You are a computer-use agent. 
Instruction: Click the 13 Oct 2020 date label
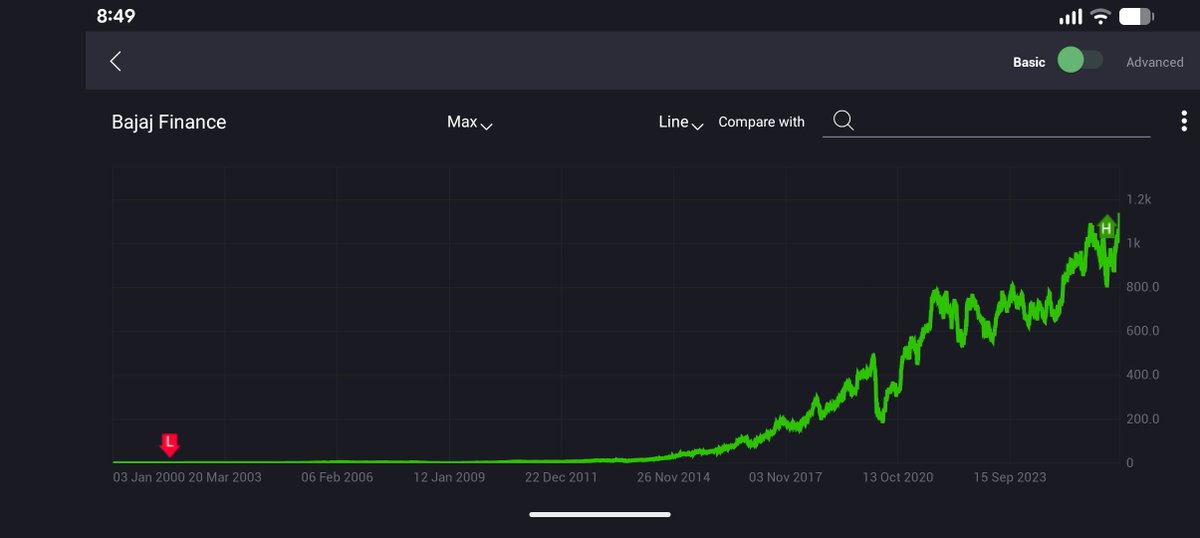coord(897,477)
